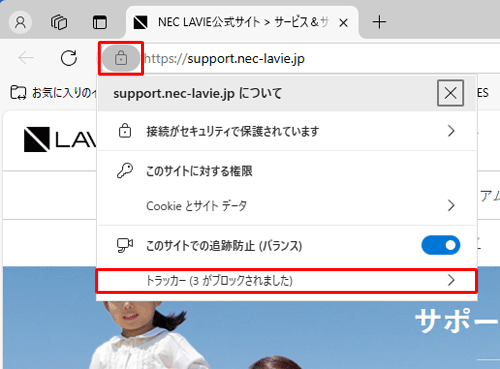Image resolution: width=500 pixels, height=369 pixels.
Task: Expand the Cookie とサイト データ chevron
Action: pyautogui.click(x=451, y=206)
